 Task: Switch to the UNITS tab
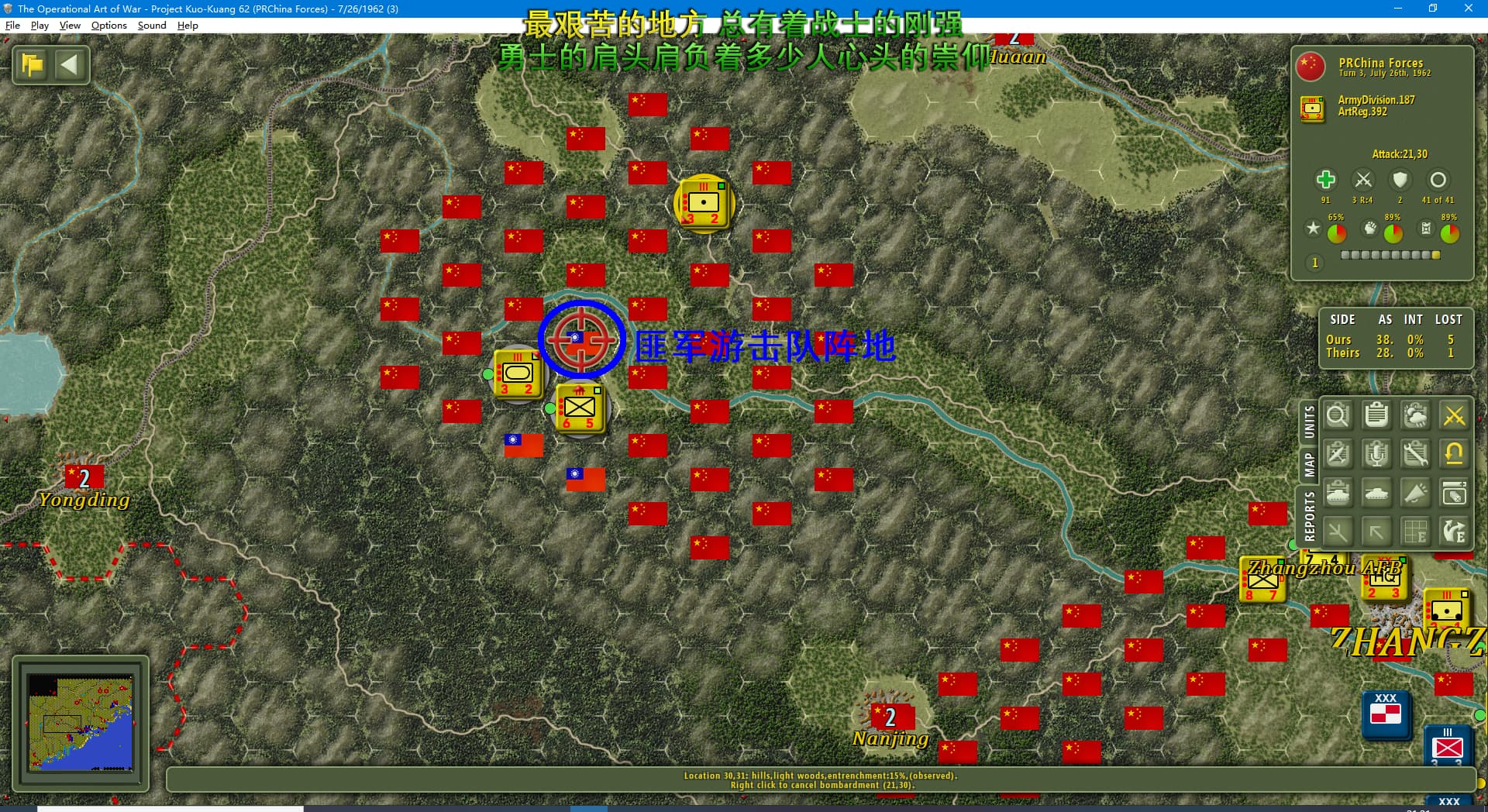pos(1310,421)
